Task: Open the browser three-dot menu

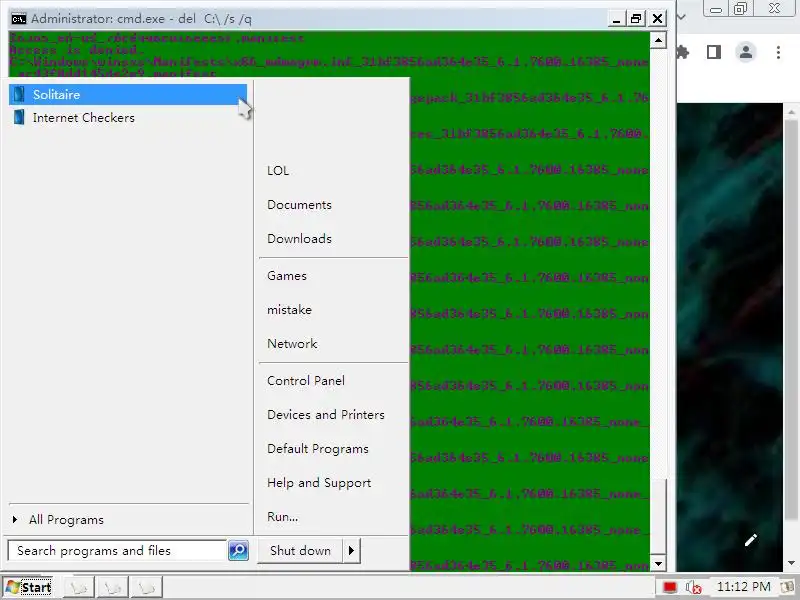Action: click(x=778, y=52)
